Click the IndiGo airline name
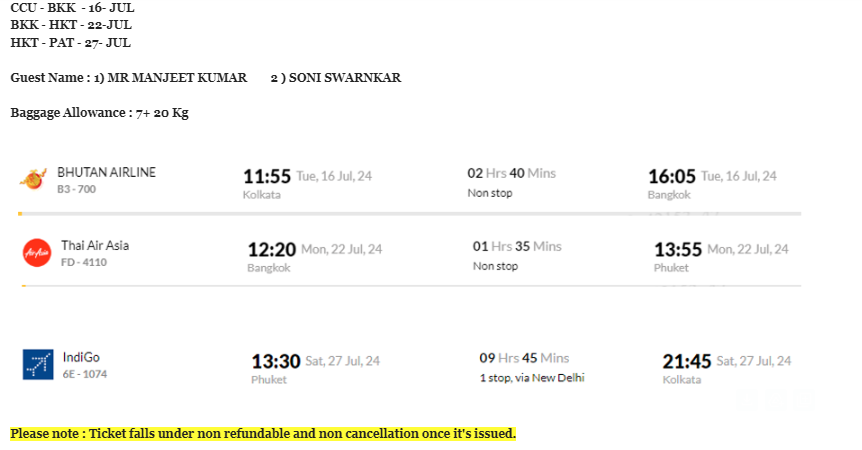The image size is (862, 450). [x=81, y=357]
